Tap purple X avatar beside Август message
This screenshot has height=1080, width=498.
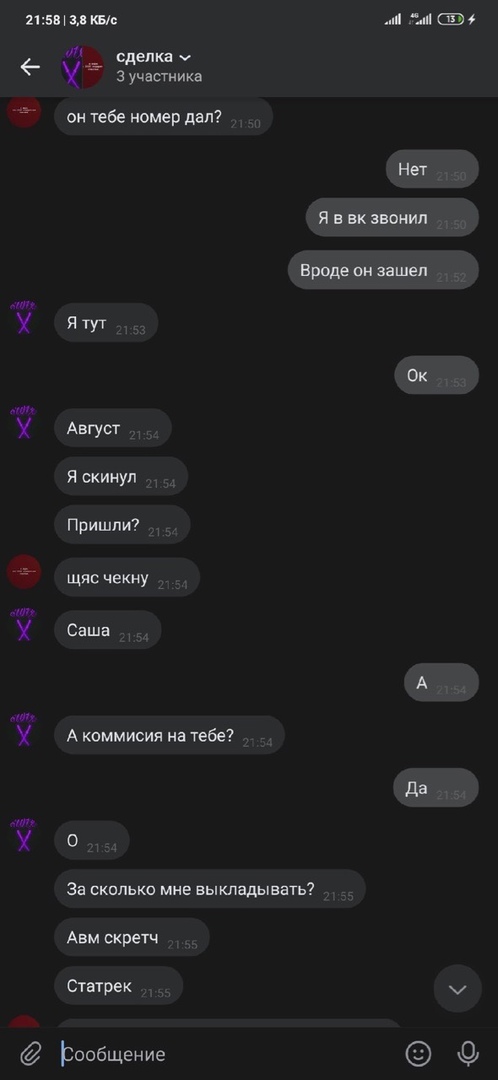24,424
